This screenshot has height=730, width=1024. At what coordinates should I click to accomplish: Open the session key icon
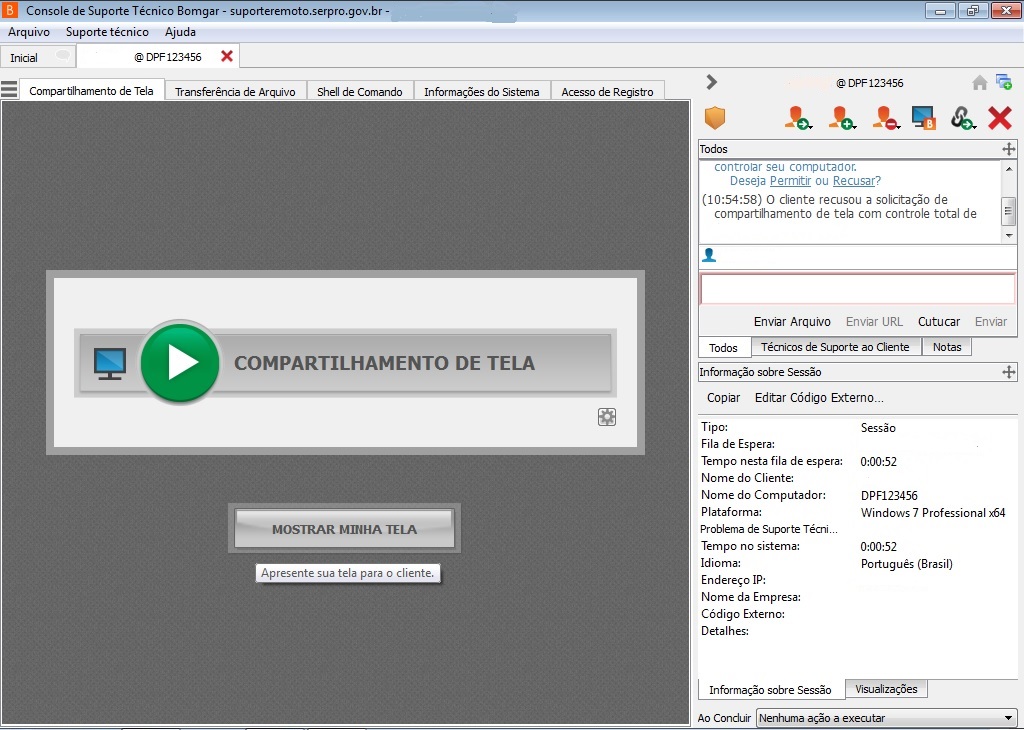[x=963, y=118]
